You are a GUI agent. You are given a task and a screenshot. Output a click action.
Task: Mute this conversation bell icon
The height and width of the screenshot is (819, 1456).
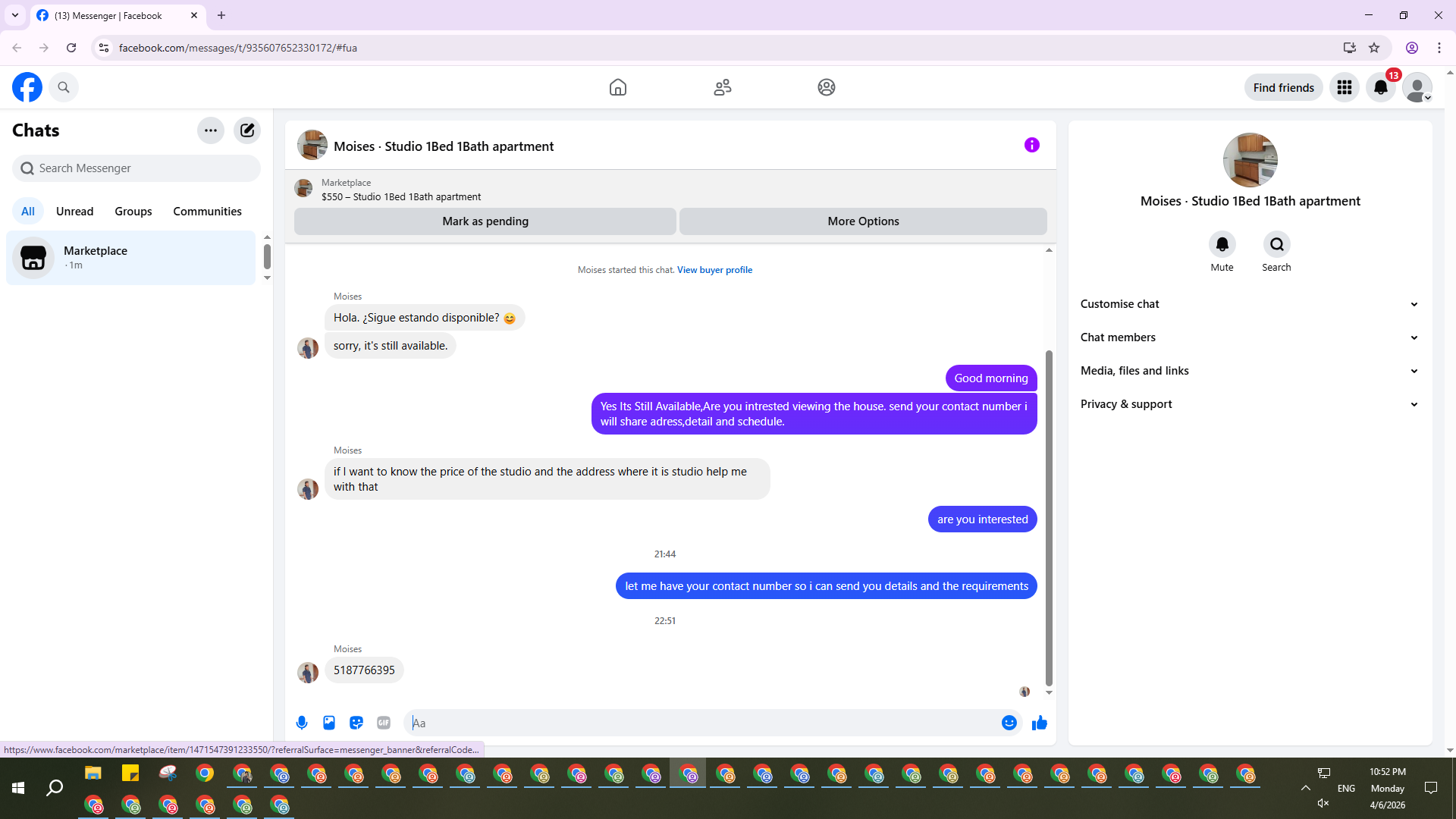pyautogui.click(x=1222, y=244)
